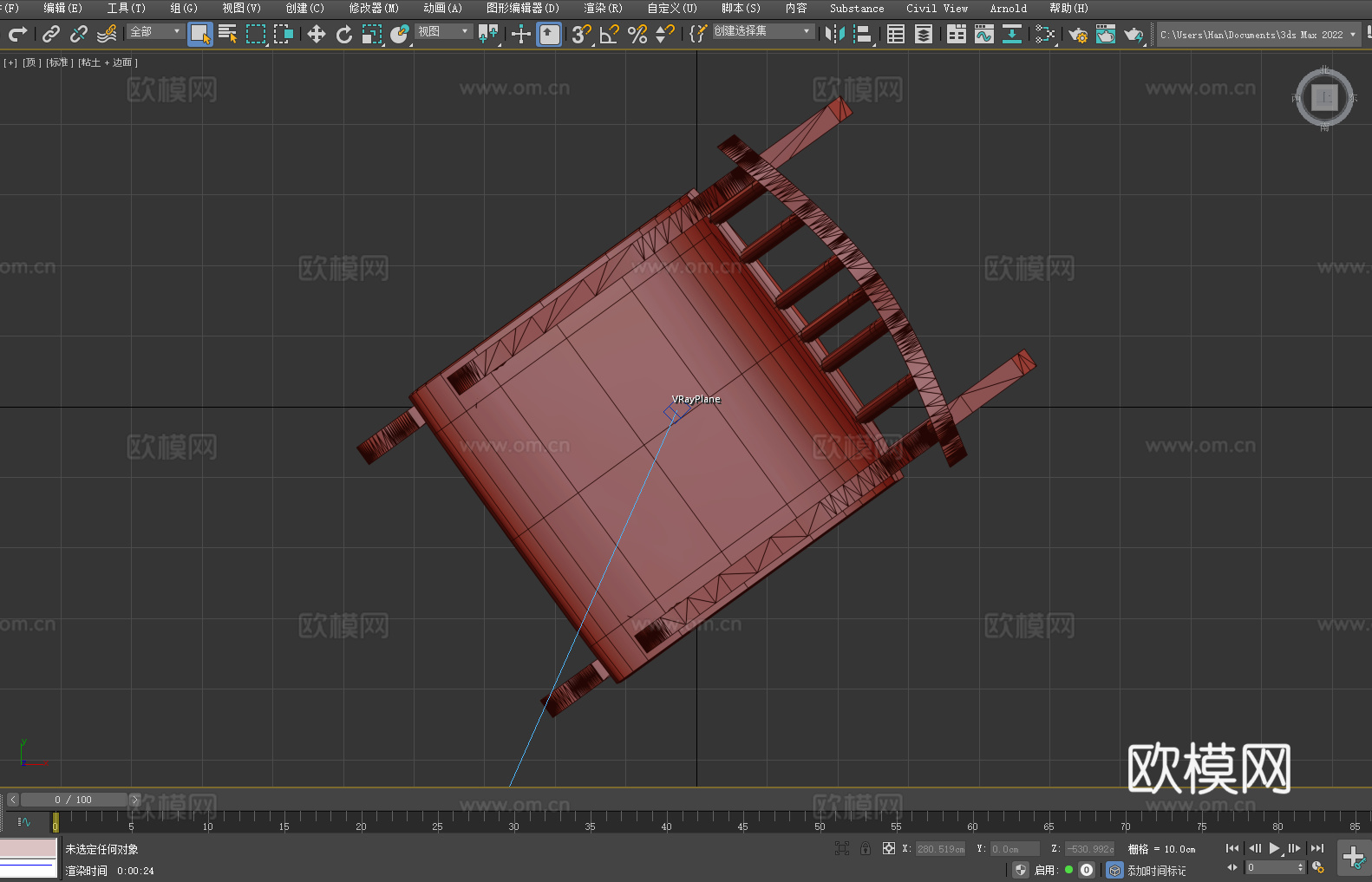
Task: Open mini curve editor toggle
Action: [x=24, y=821]
